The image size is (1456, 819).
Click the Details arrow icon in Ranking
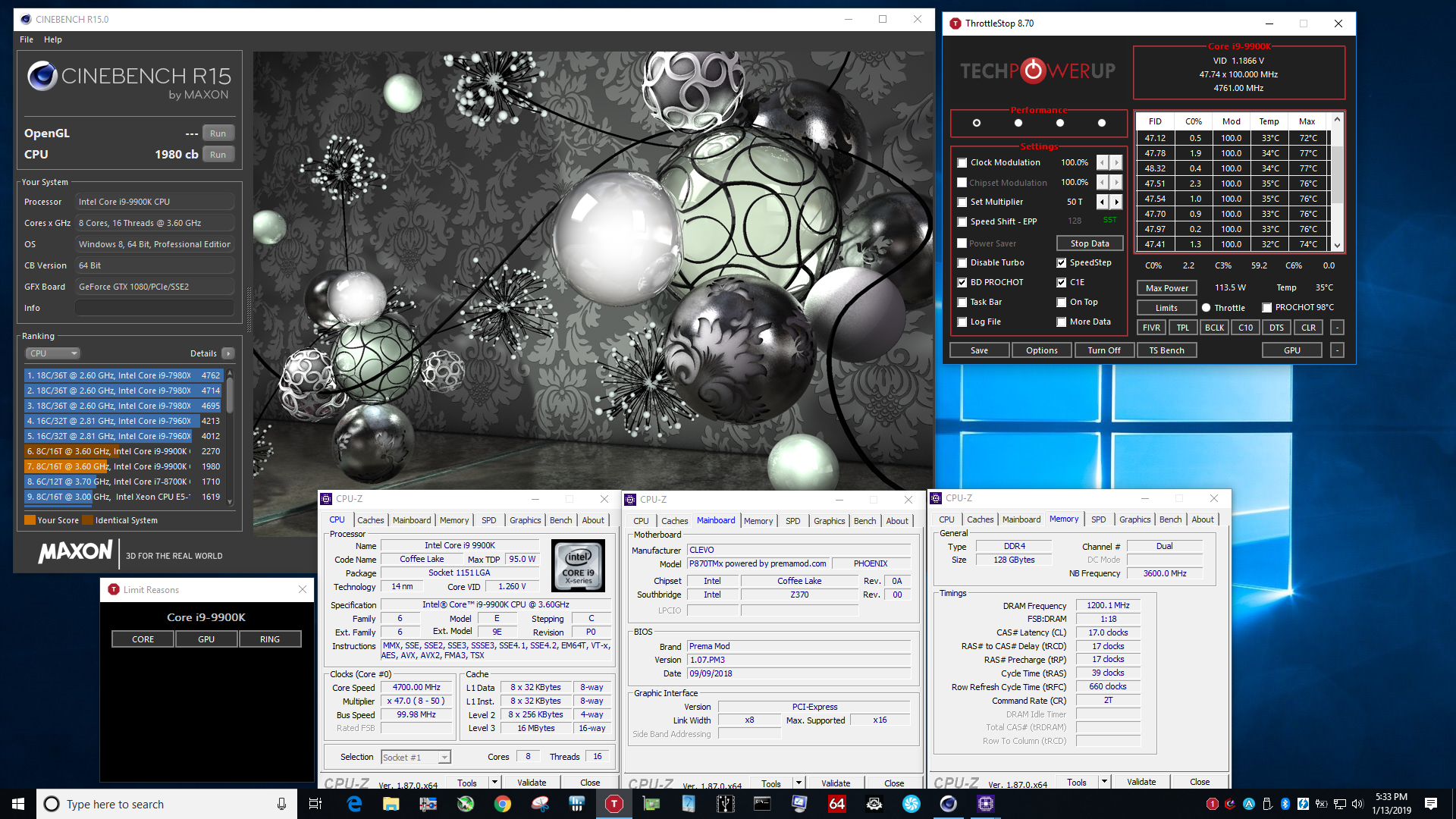click(x=228, y=353)
